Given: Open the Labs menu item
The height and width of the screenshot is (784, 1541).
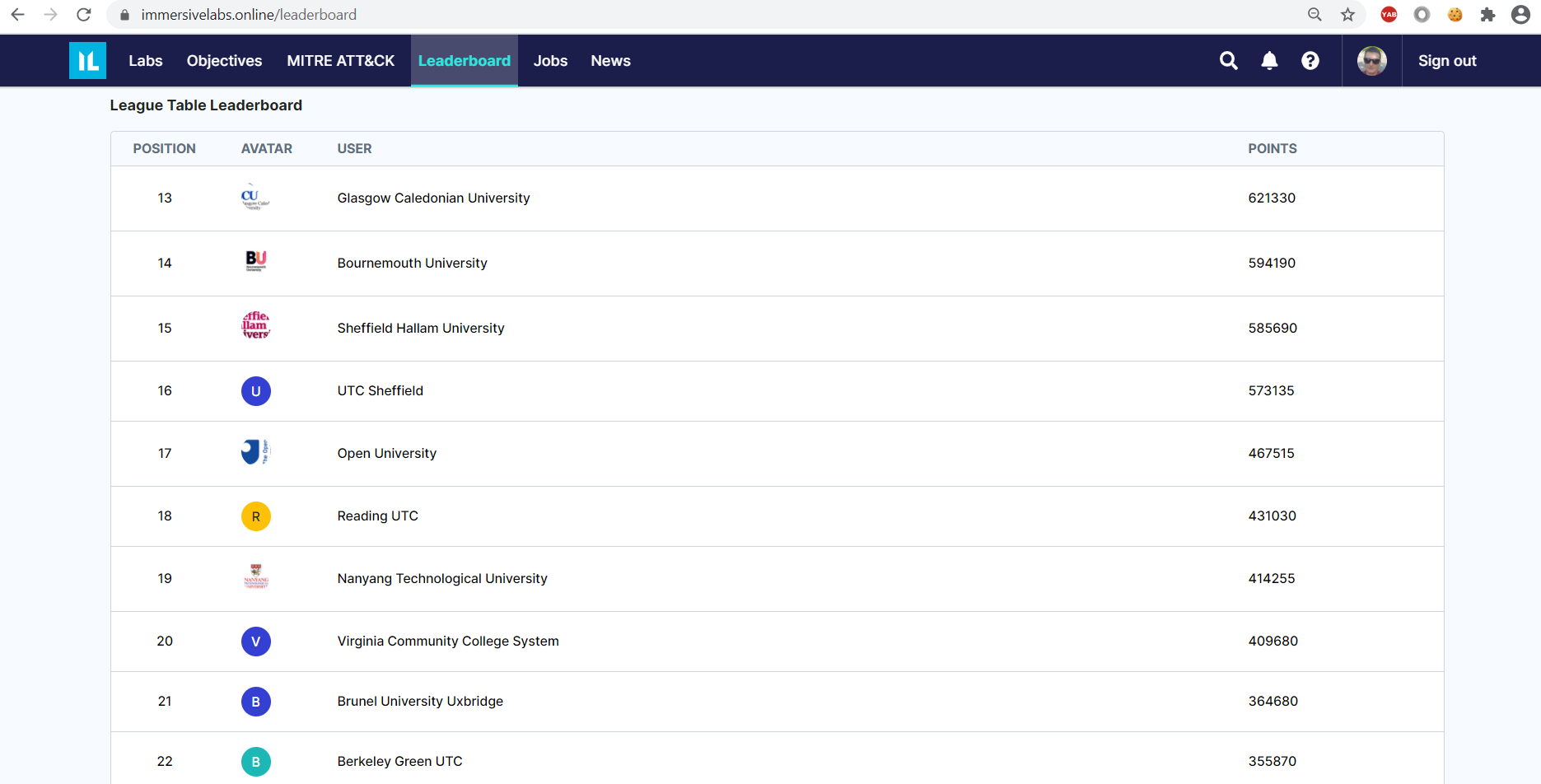Looking at the screenshot, I should [145, 61].
